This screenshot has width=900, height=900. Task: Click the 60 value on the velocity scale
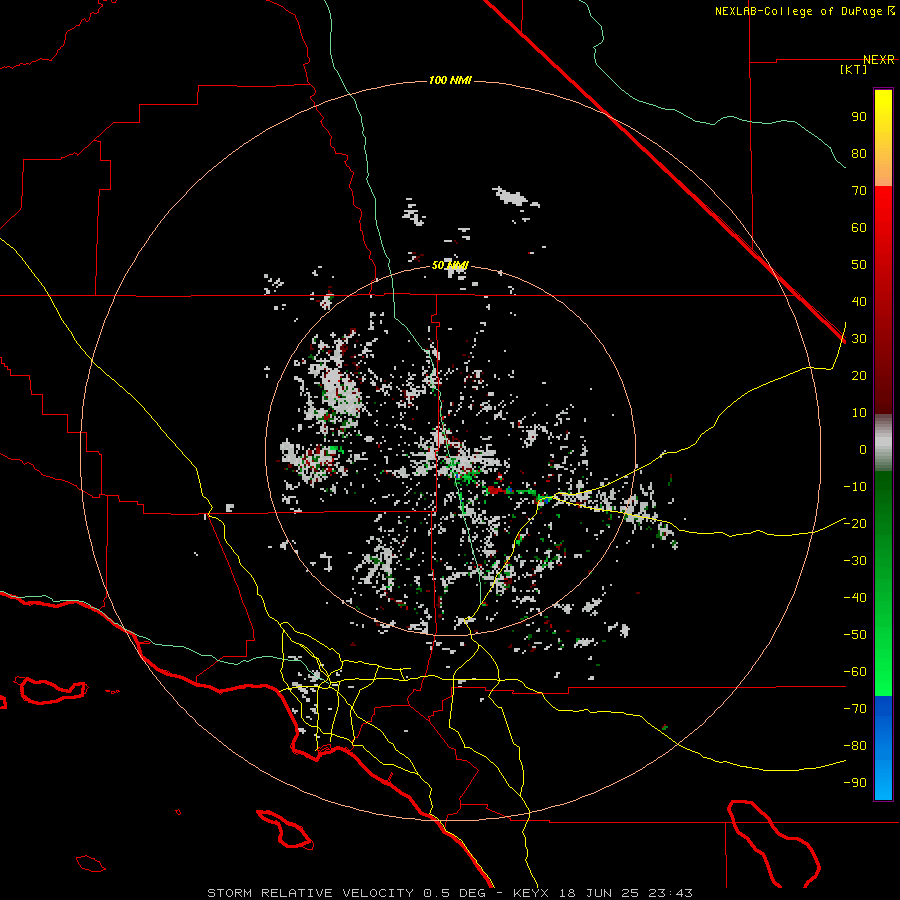coord(859,227)
